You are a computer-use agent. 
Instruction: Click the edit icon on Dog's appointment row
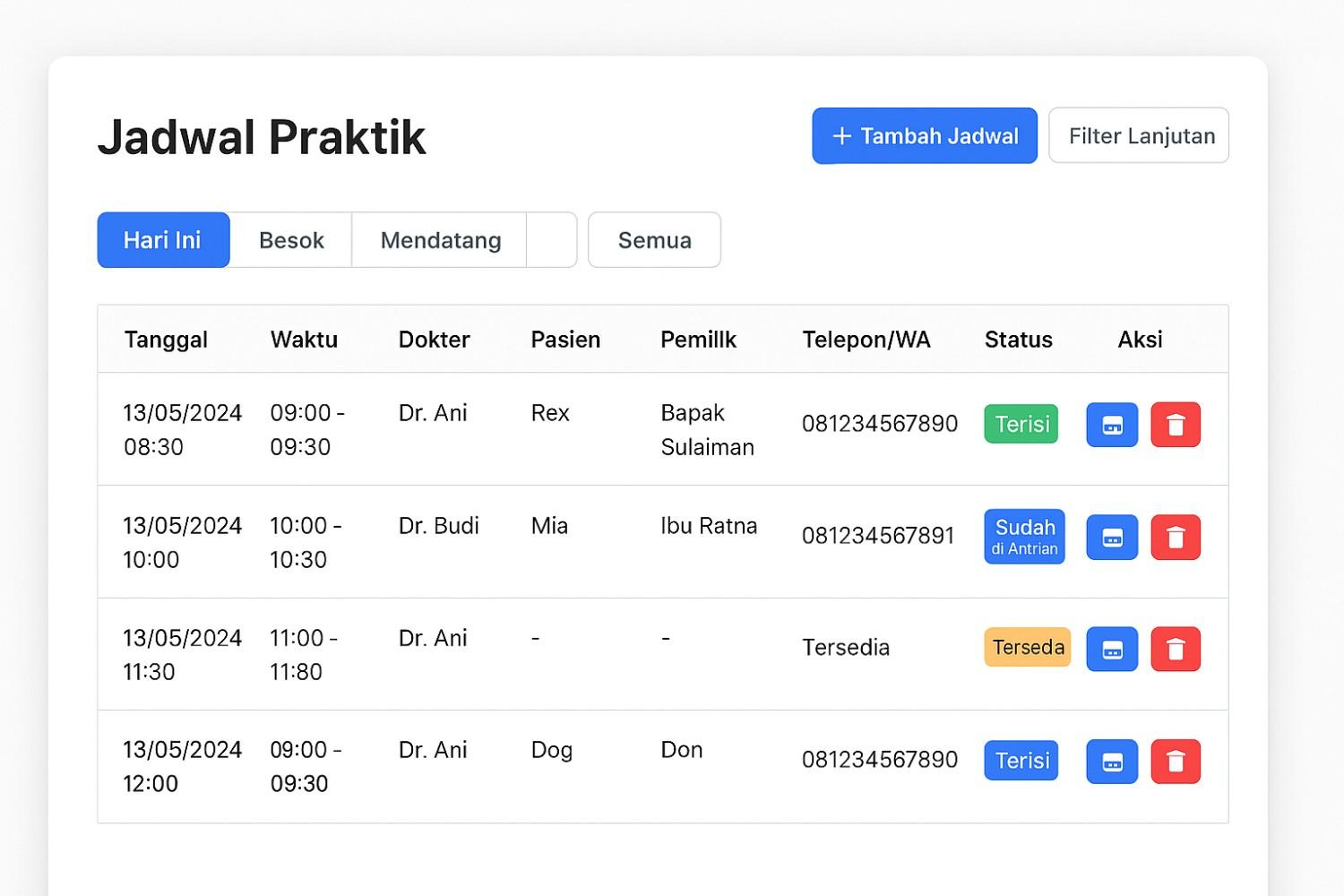[1111, 761]
